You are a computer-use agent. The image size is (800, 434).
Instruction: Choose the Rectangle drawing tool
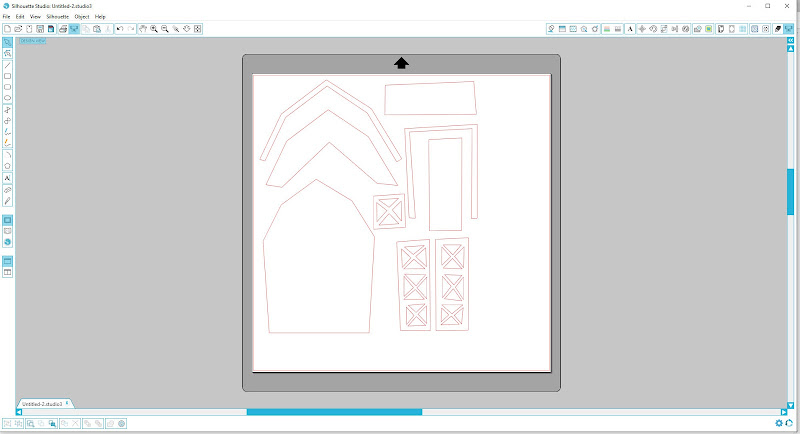tap(8, 76)
